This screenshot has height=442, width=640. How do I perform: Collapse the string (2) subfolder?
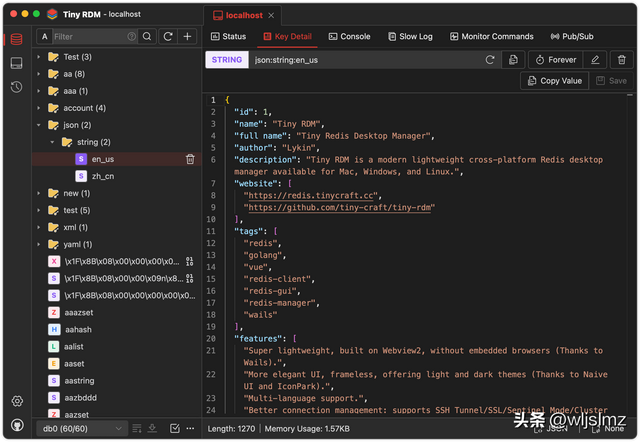52,142
